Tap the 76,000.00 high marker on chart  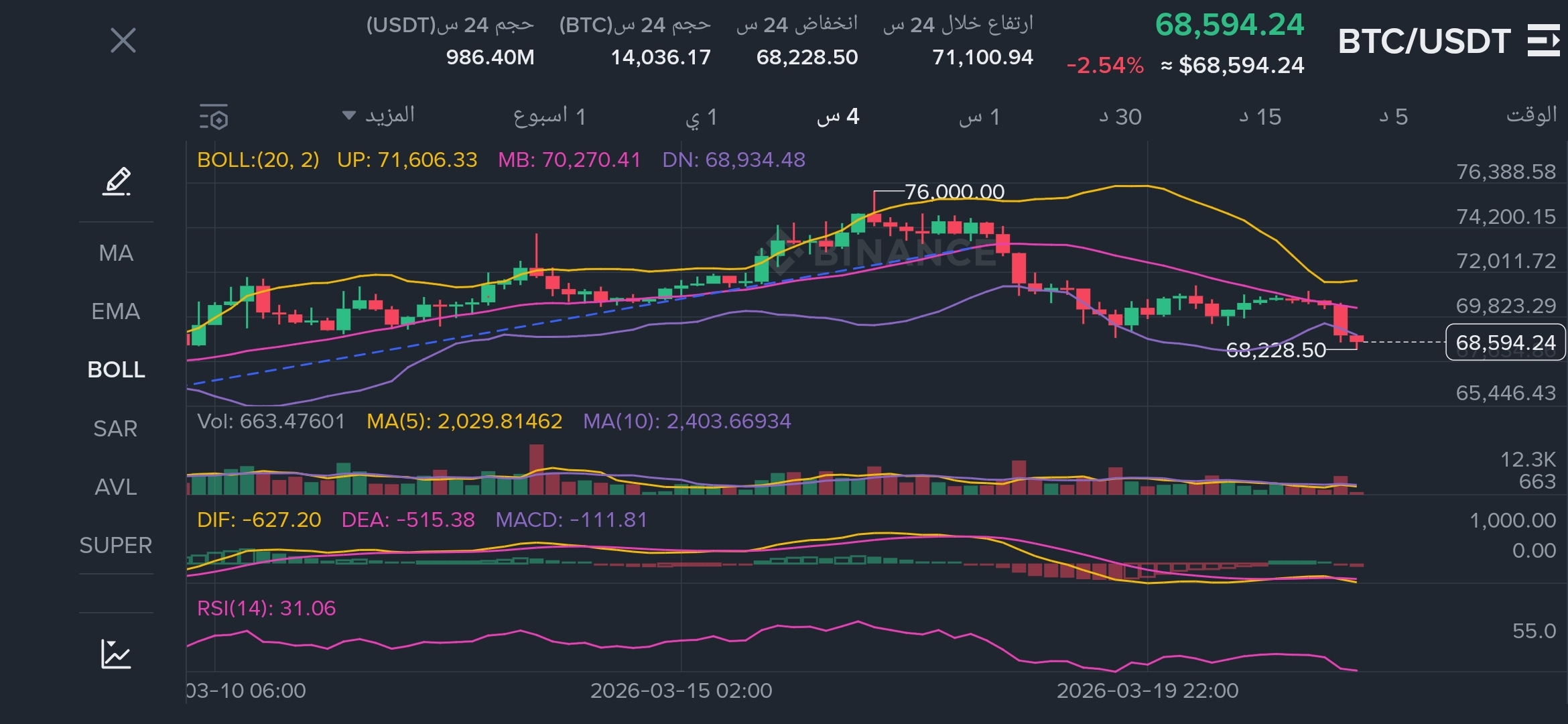(x=954, y=192)
